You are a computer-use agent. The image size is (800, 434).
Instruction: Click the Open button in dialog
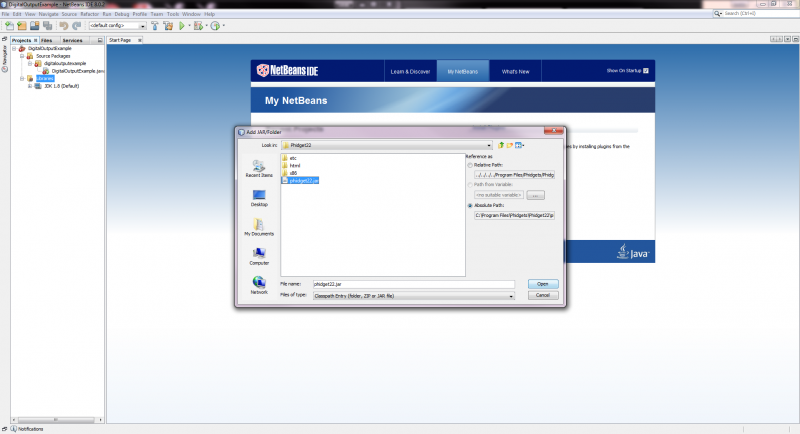pos(543,284)
